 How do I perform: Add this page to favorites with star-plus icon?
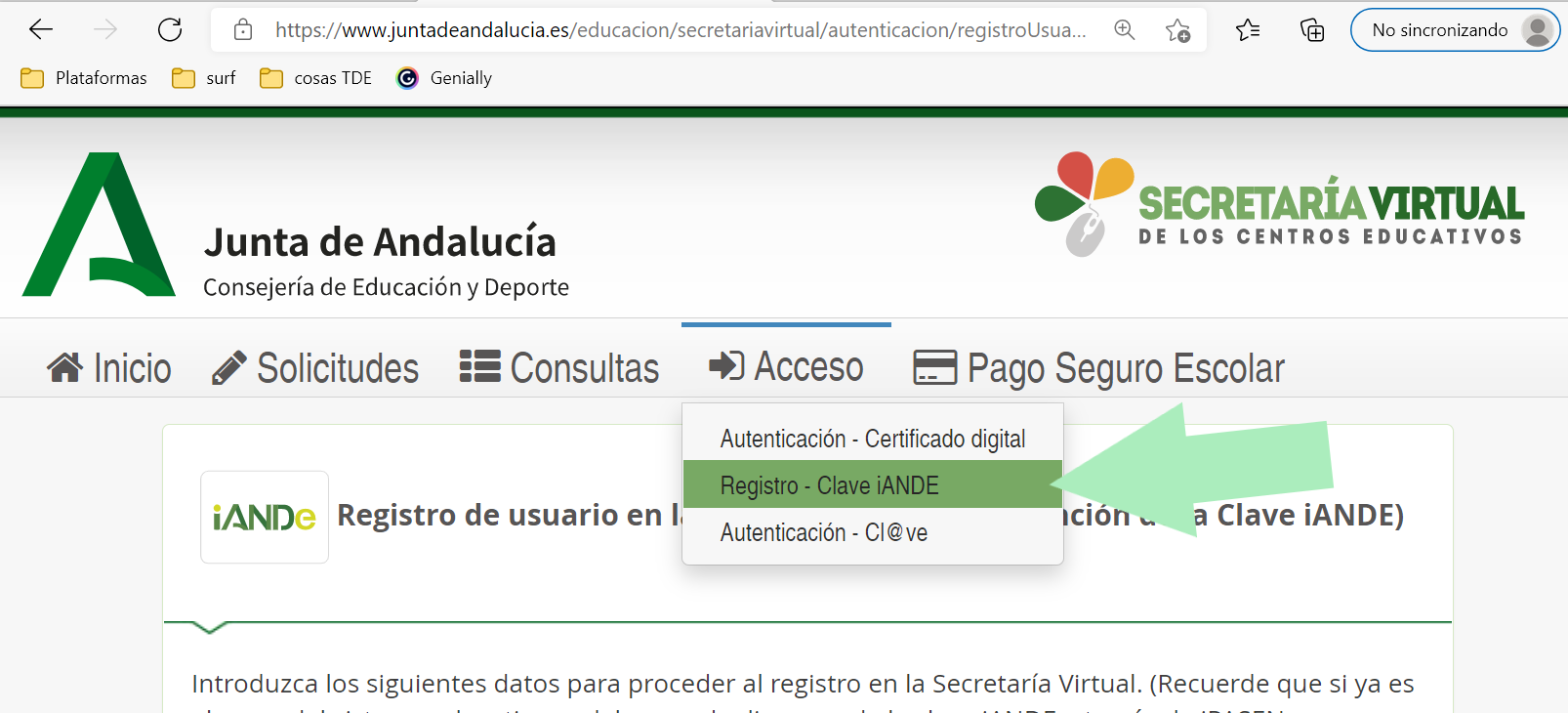click(1177, 30)
